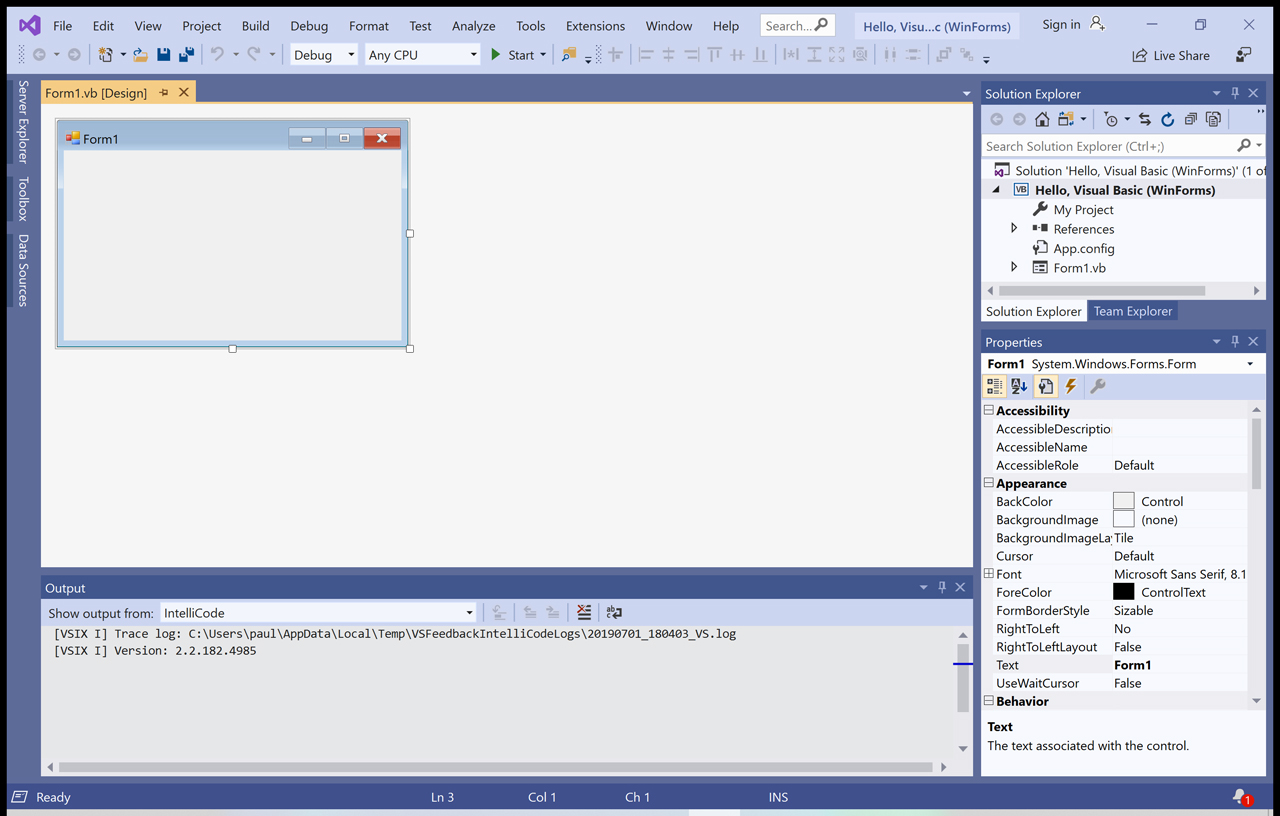
Task: Click the Home icon in Solution Explorer
Action: coord(1042,119)
